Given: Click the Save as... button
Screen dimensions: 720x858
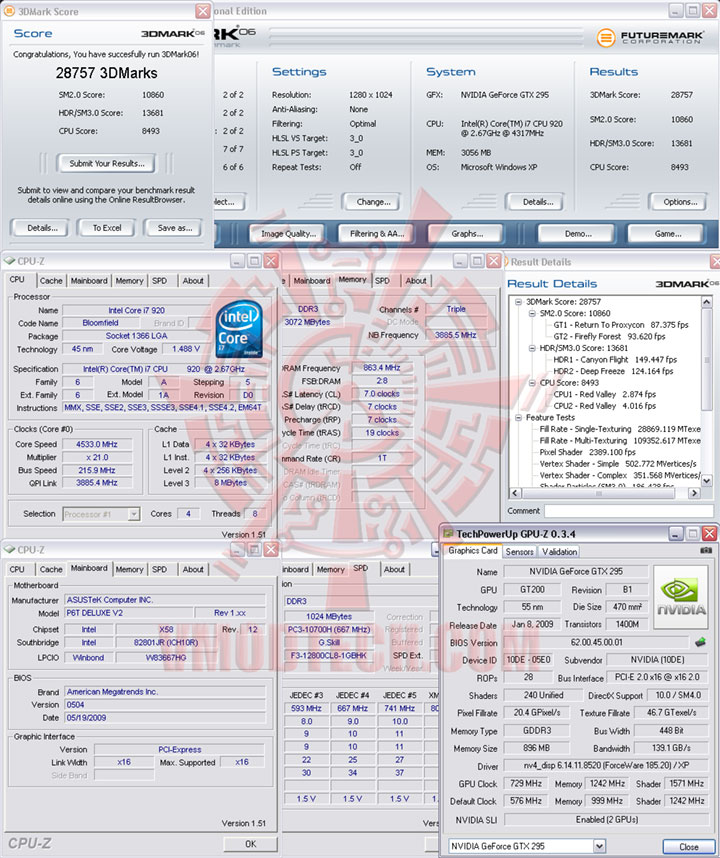Looking at the screenshot, I should 175,228.
